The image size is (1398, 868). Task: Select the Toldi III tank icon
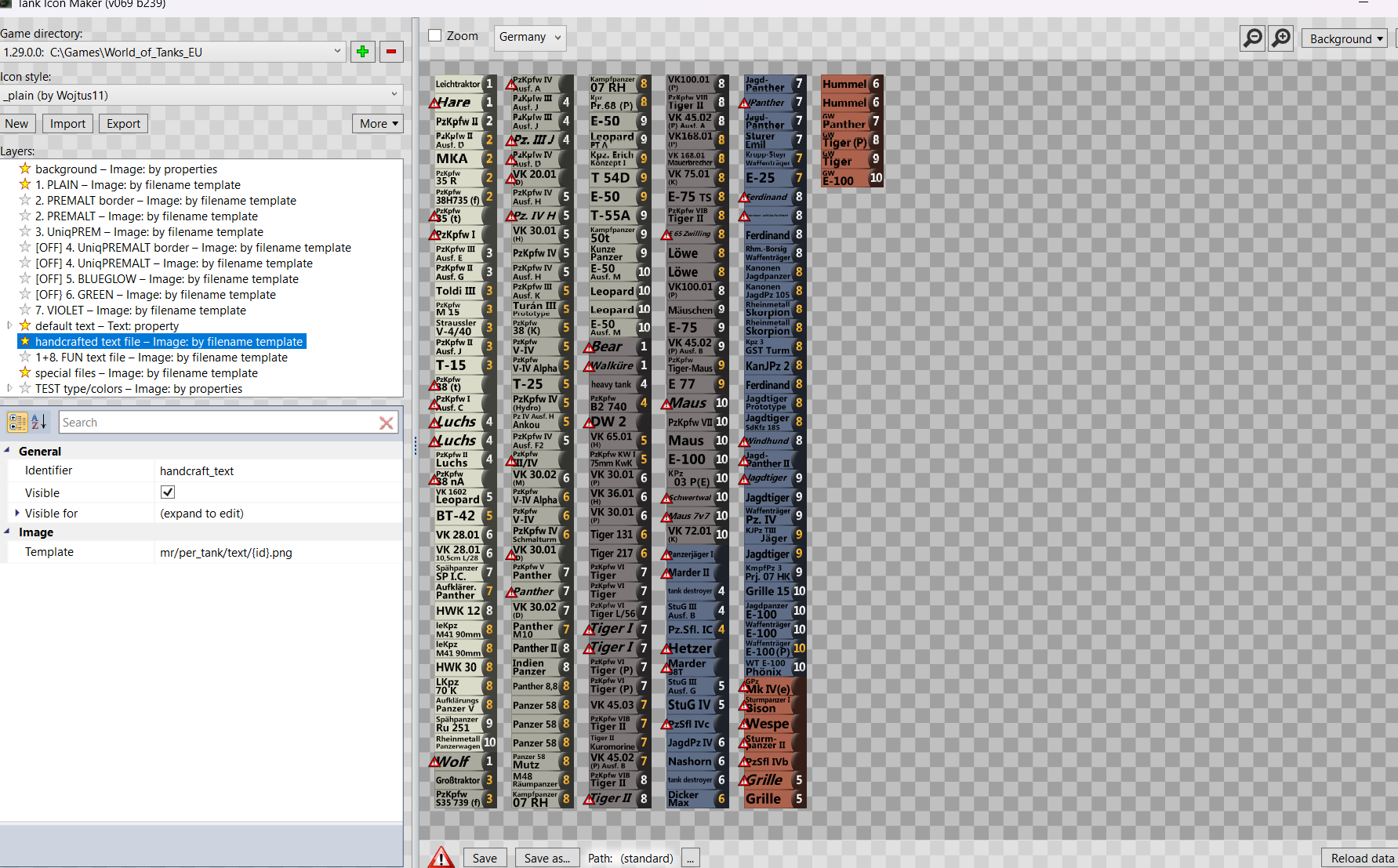pyautogui.click(x=465, y=291)
